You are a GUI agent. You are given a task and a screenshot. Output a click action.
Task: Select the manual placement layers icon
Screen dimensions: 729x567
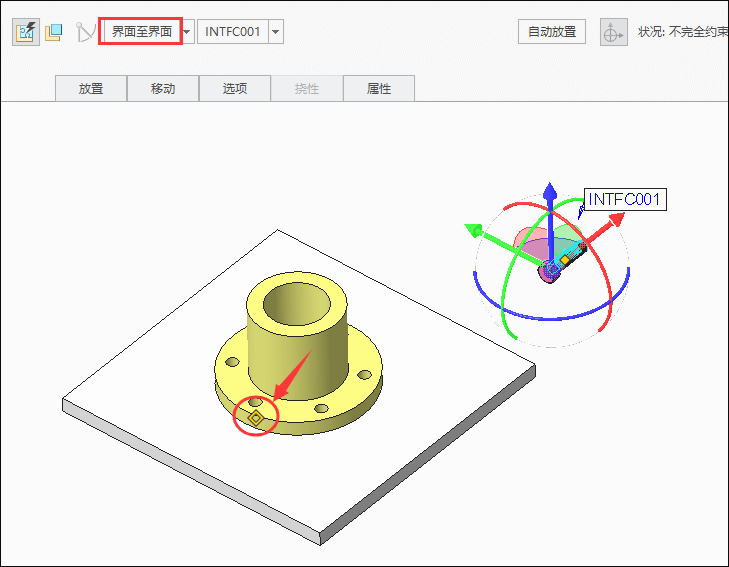(x=54, y=32)
